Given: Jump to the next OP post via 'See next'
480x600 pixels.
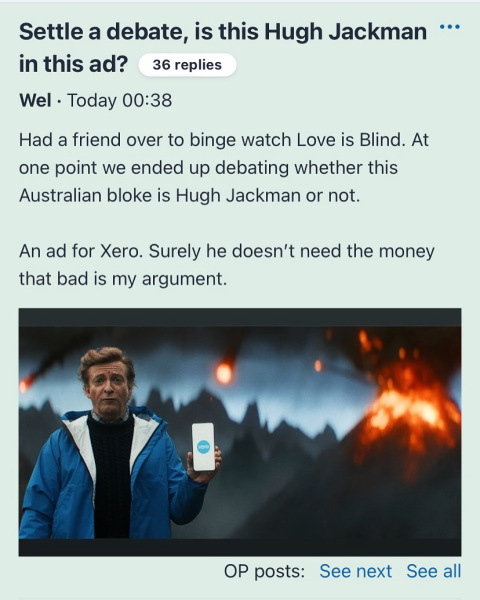Looking at the screenshot, I should point(356,571).
